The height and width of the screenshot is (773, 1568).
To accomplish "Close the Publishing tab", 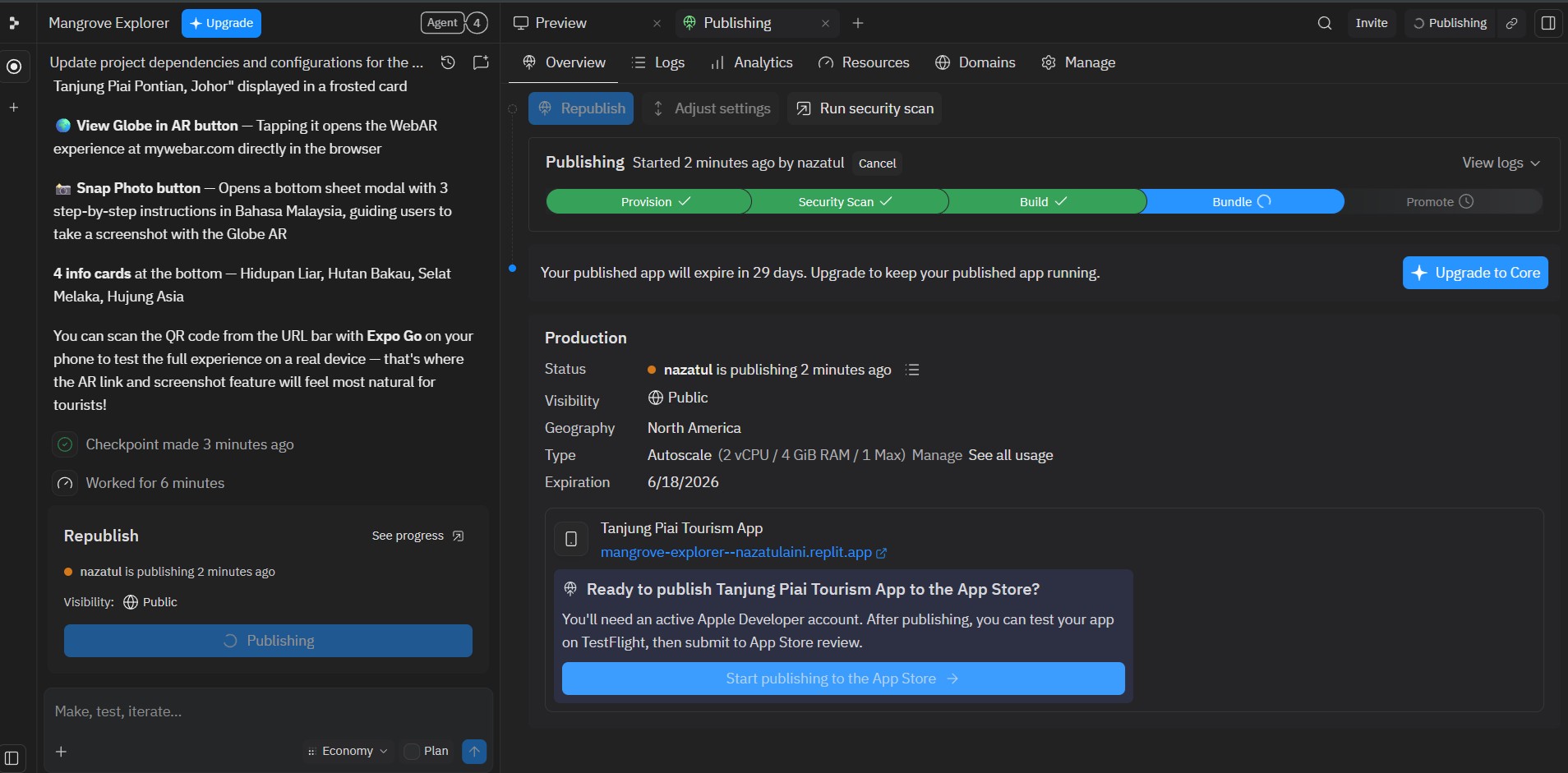I will (x=825, y=24).
